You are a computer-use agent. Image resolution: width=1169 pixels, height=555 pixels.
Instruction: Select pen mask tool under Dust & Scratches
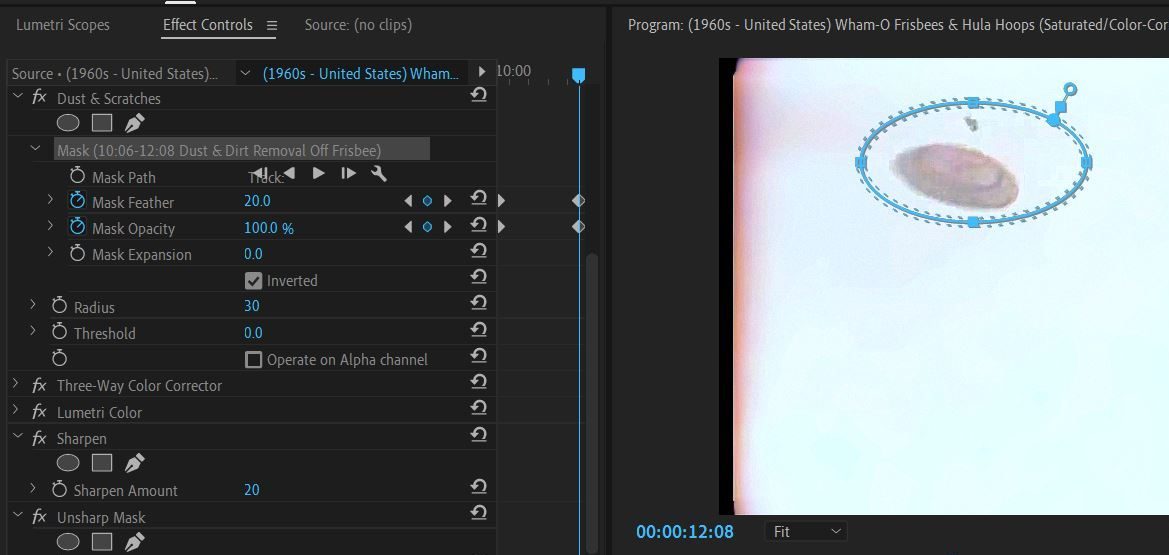click(134, 122)
